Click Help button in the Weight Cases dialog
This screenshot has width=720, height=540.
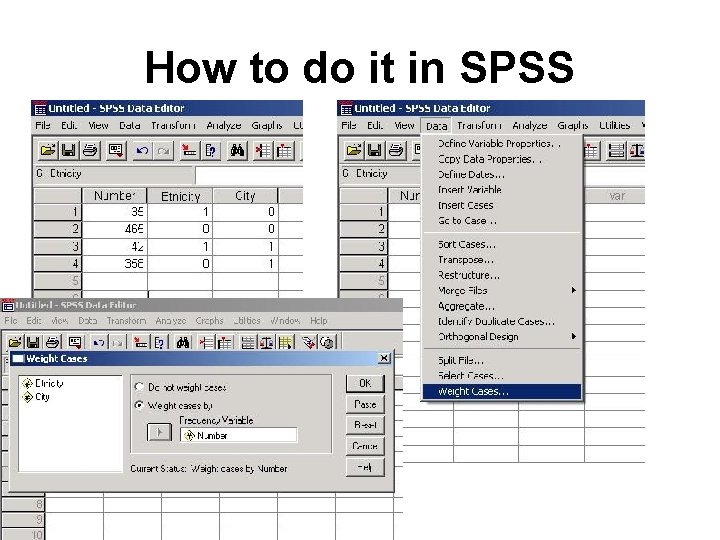tap(365, 467)
